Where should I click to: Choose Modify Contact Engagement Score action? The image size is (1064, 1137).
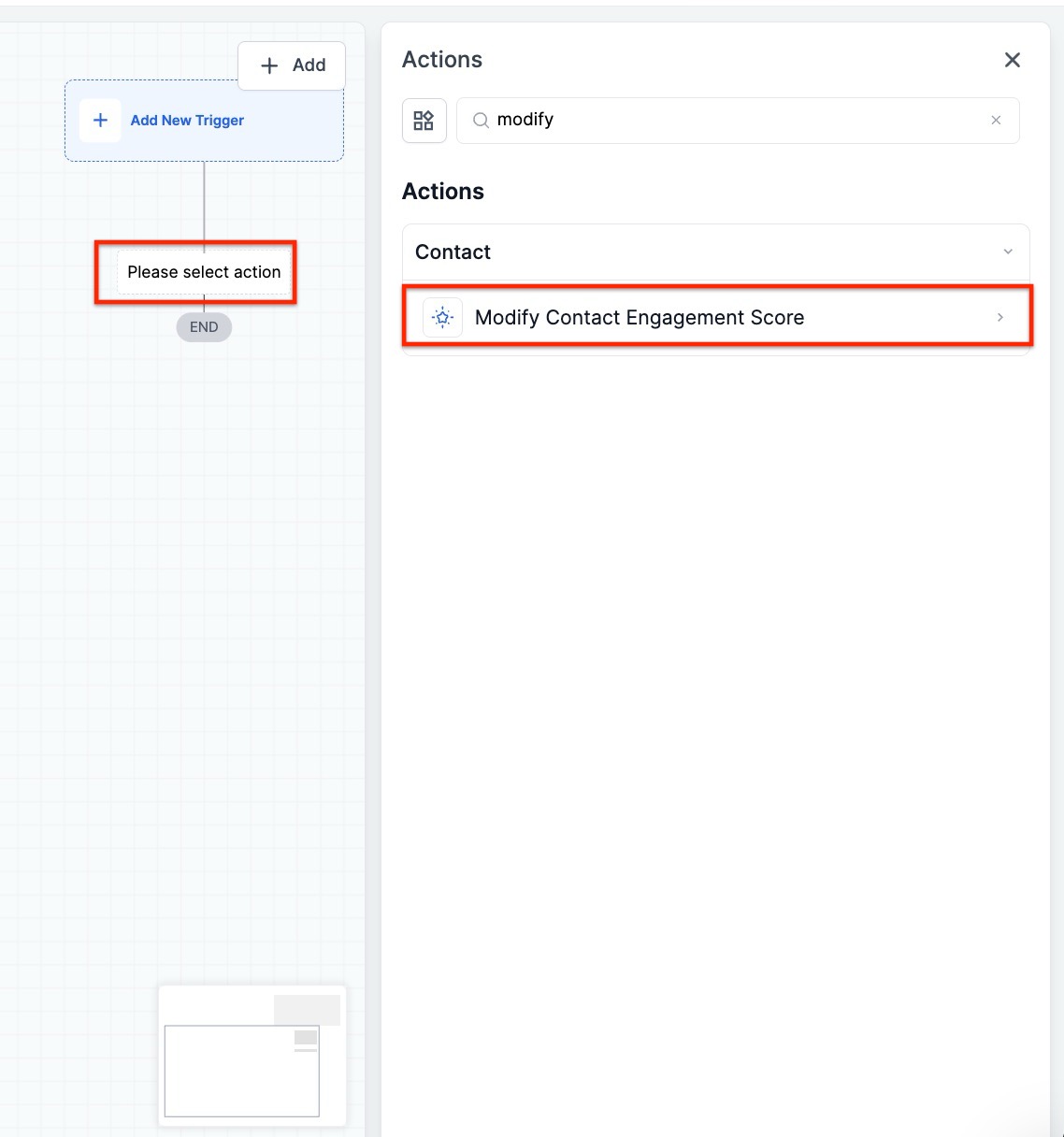coord(717,317)
